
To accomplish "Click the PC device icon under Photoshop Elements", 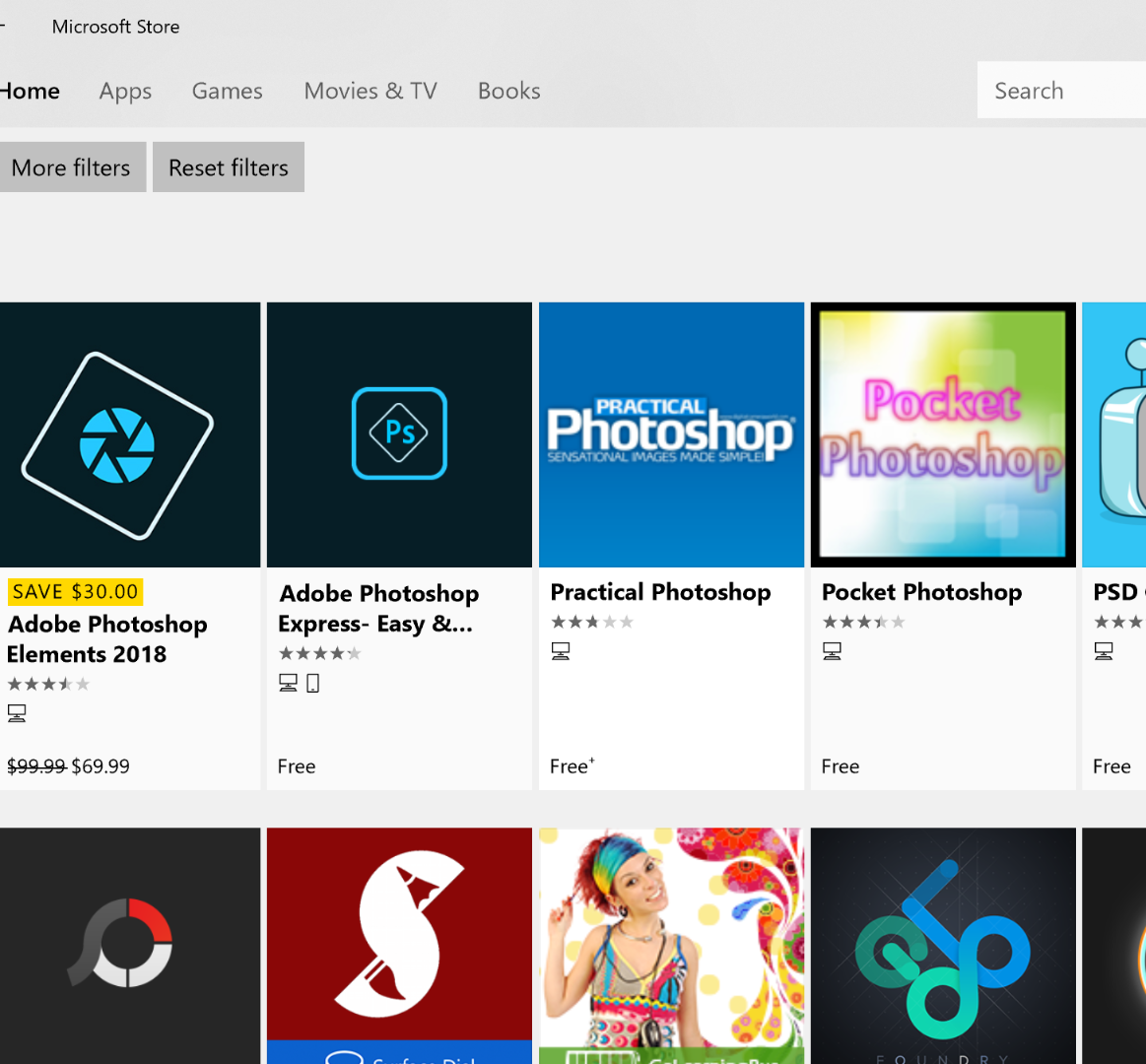I will pyautogui.click(x=17, y=712).
